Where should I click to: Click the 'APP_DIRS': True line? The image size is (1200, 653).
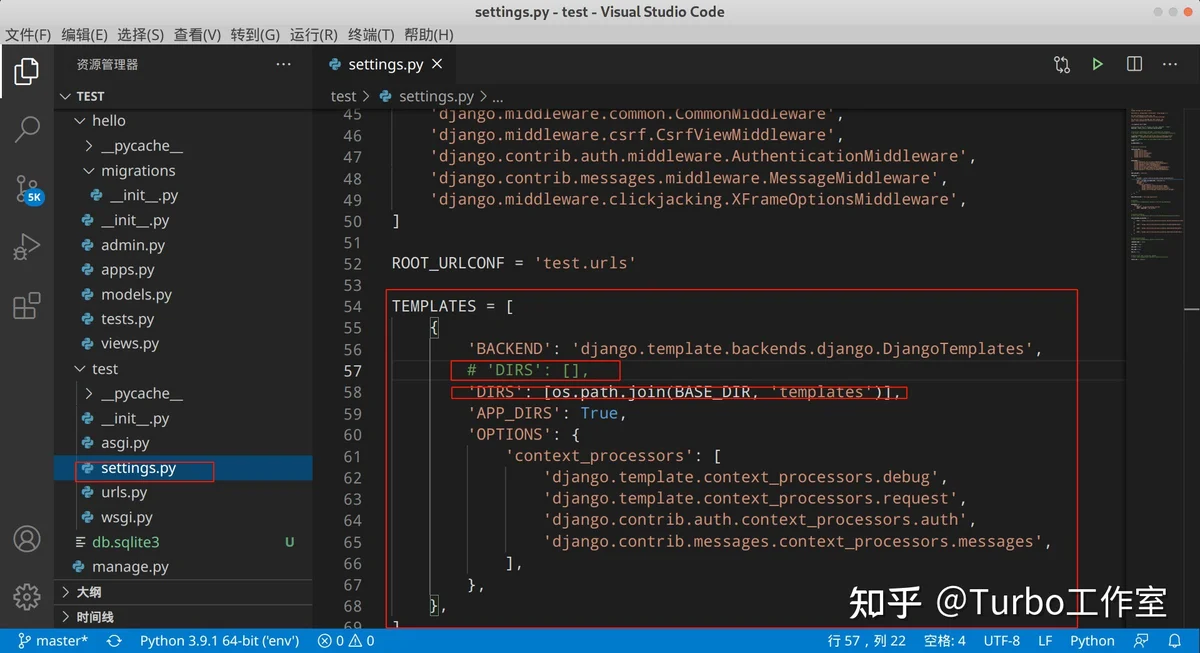pos(547,413)
